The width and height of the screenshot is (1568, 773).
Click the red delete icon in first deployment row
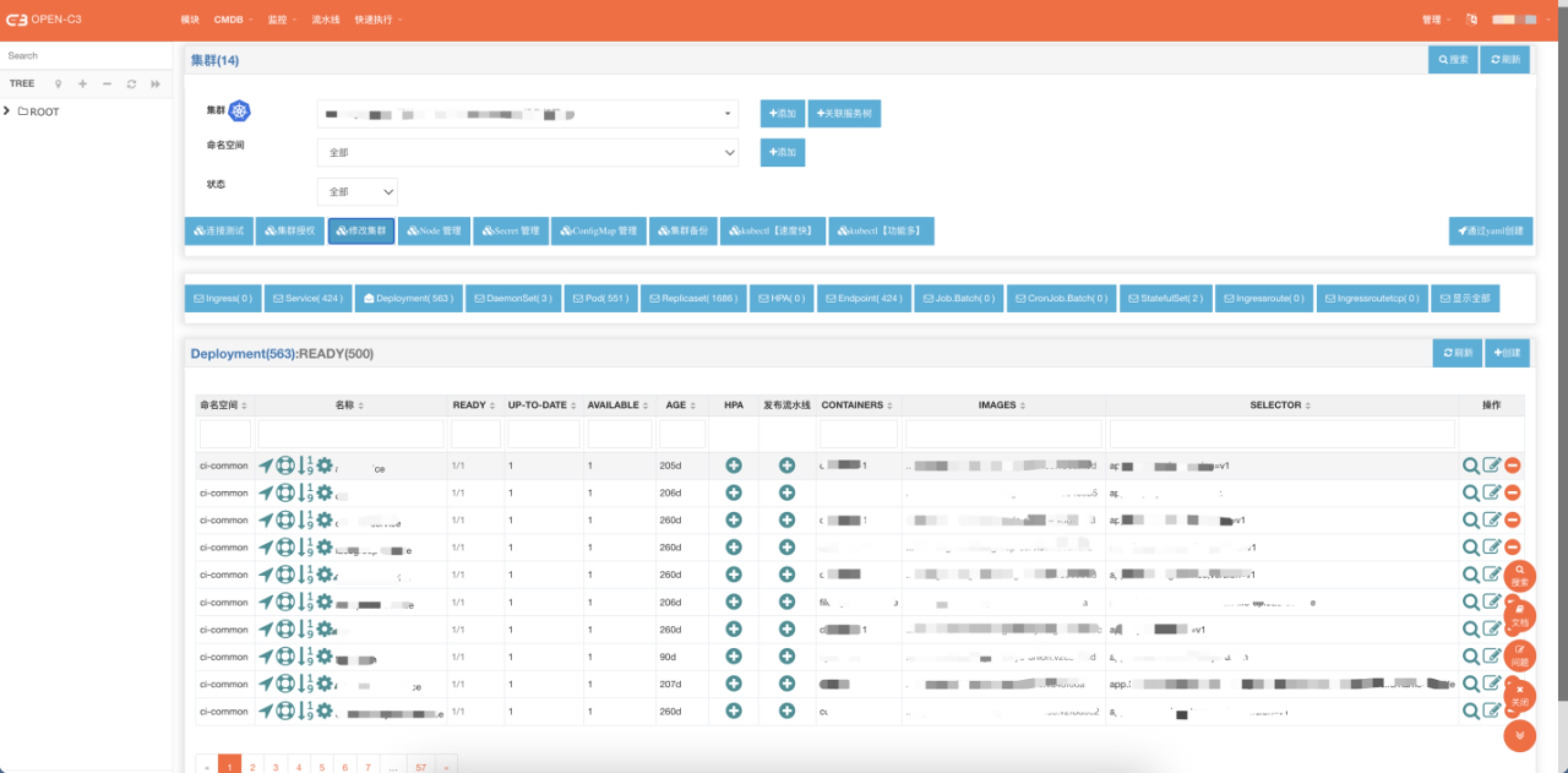click(x=1512, y=466)
